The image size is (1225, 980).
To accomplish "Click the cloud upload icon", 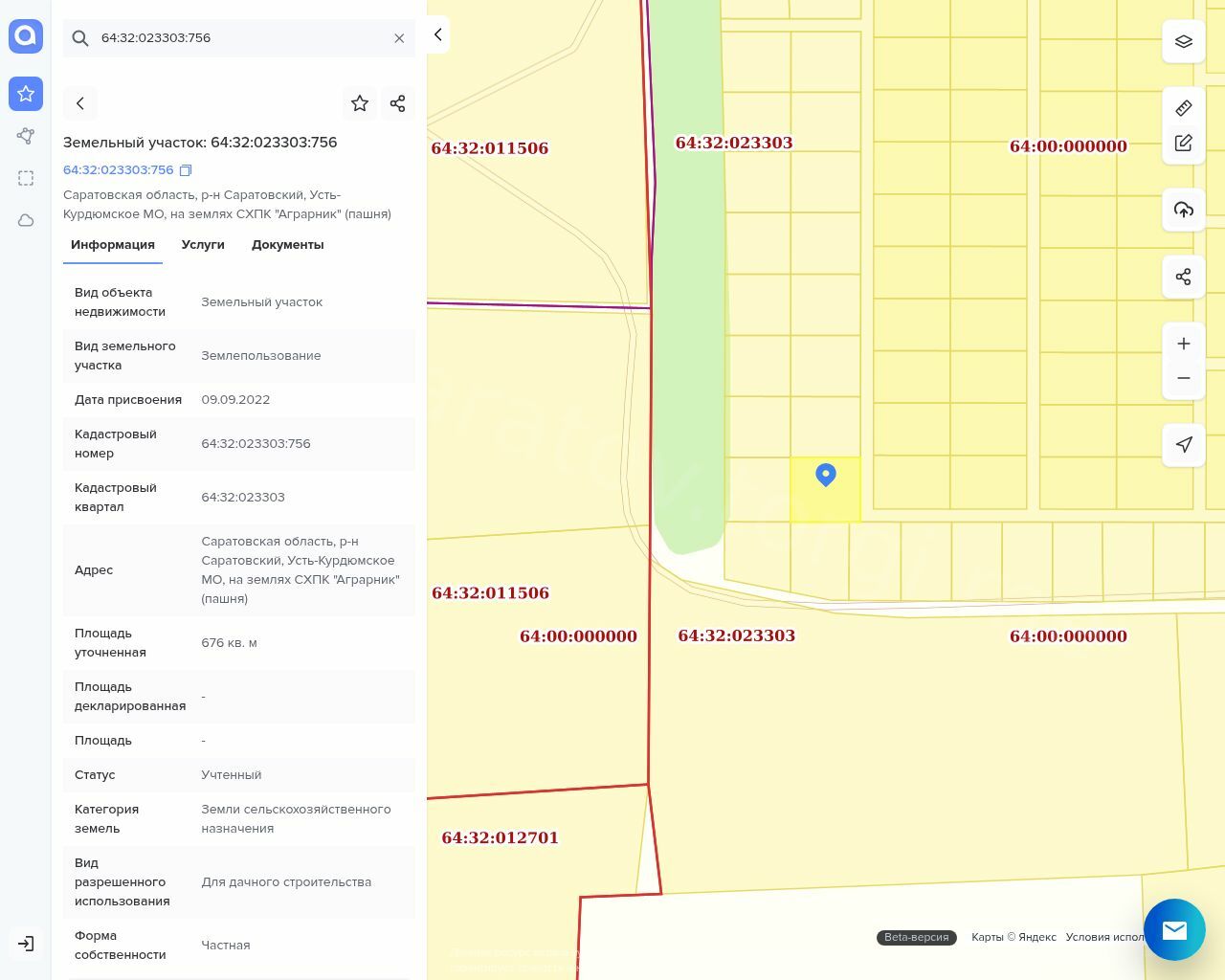I will [1183, 210].
